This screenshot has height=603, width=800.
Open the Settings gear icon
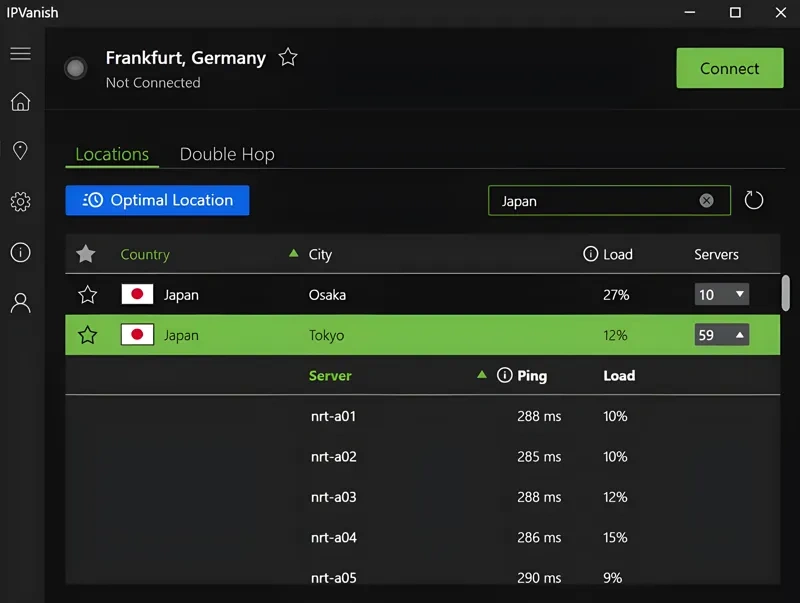tap(20, 202)
